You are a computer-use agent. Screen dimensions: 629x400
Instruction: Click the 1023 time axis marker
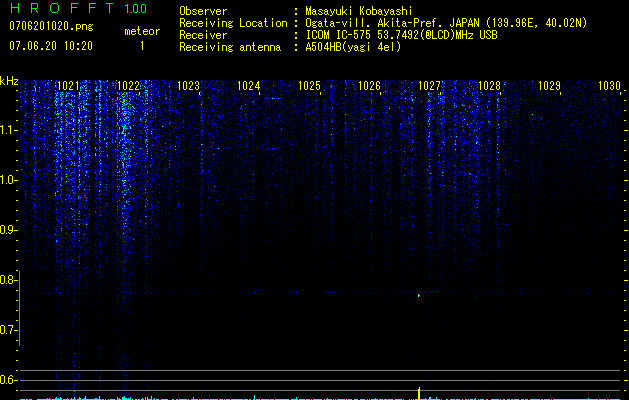[x=189, y=85]
